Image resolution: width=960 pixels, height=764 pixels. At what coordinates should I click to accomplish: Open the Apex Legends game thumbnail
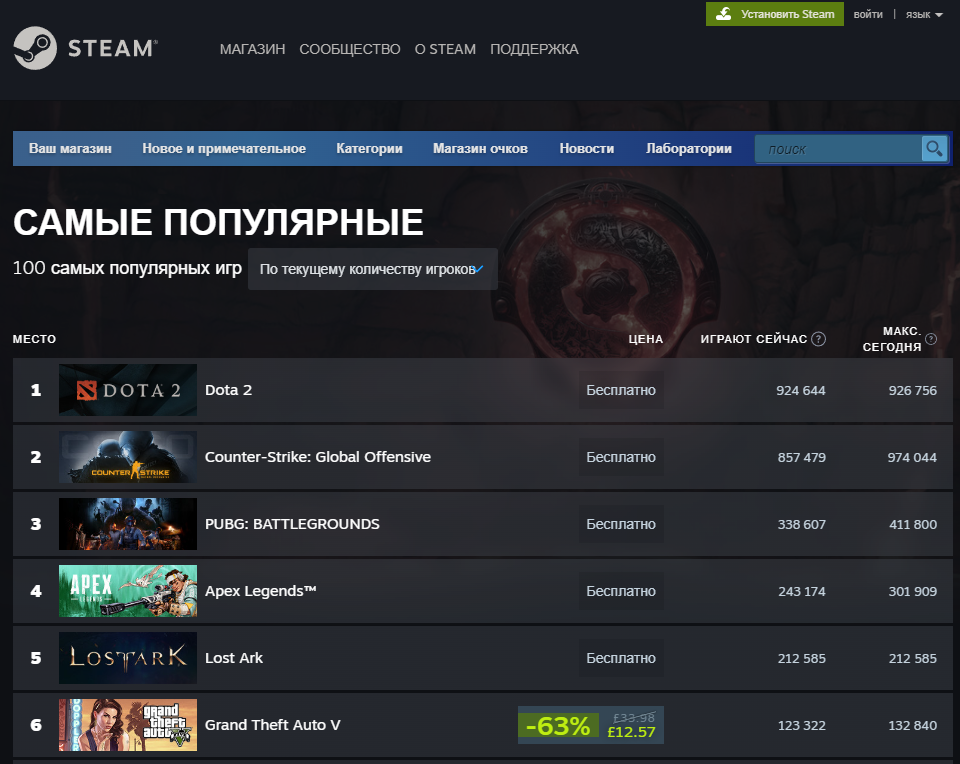click(128, 591)
